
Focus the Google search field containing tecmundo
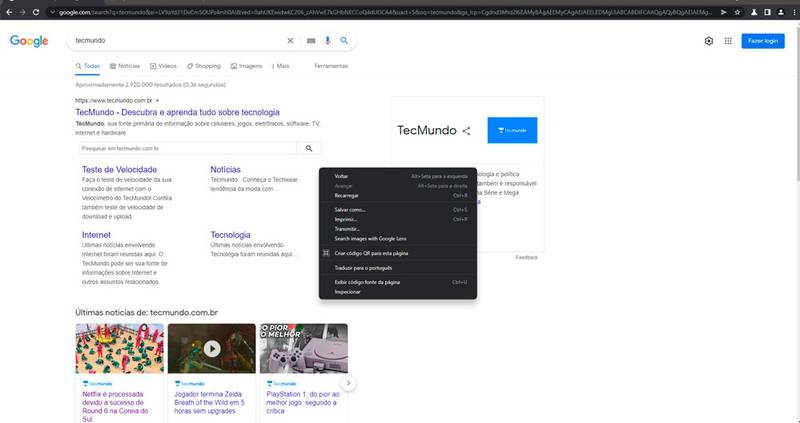click(x=179, y=41)
